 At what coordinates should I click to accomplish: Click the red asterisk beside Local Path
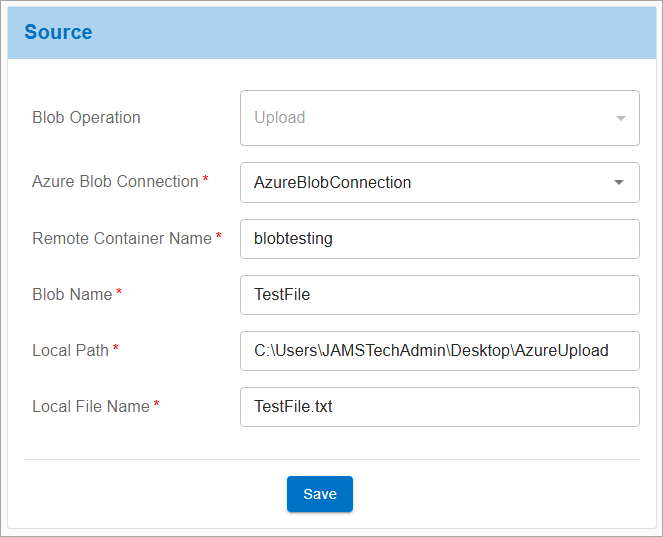coord(116,348)
